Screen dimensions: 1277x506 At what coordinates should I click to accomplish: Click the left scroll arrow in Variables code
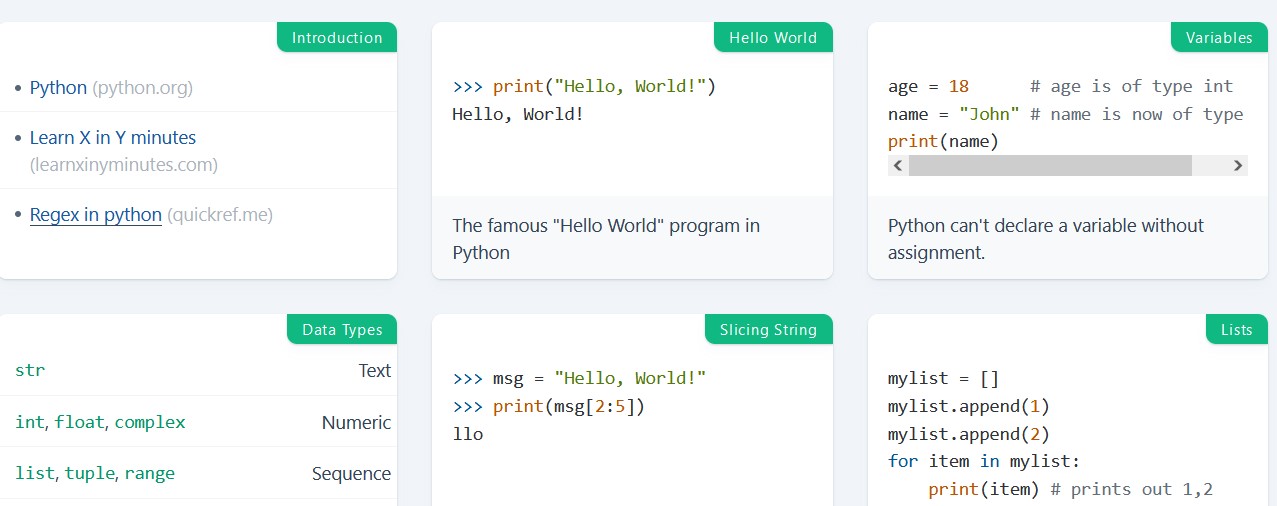coord(897,166)
